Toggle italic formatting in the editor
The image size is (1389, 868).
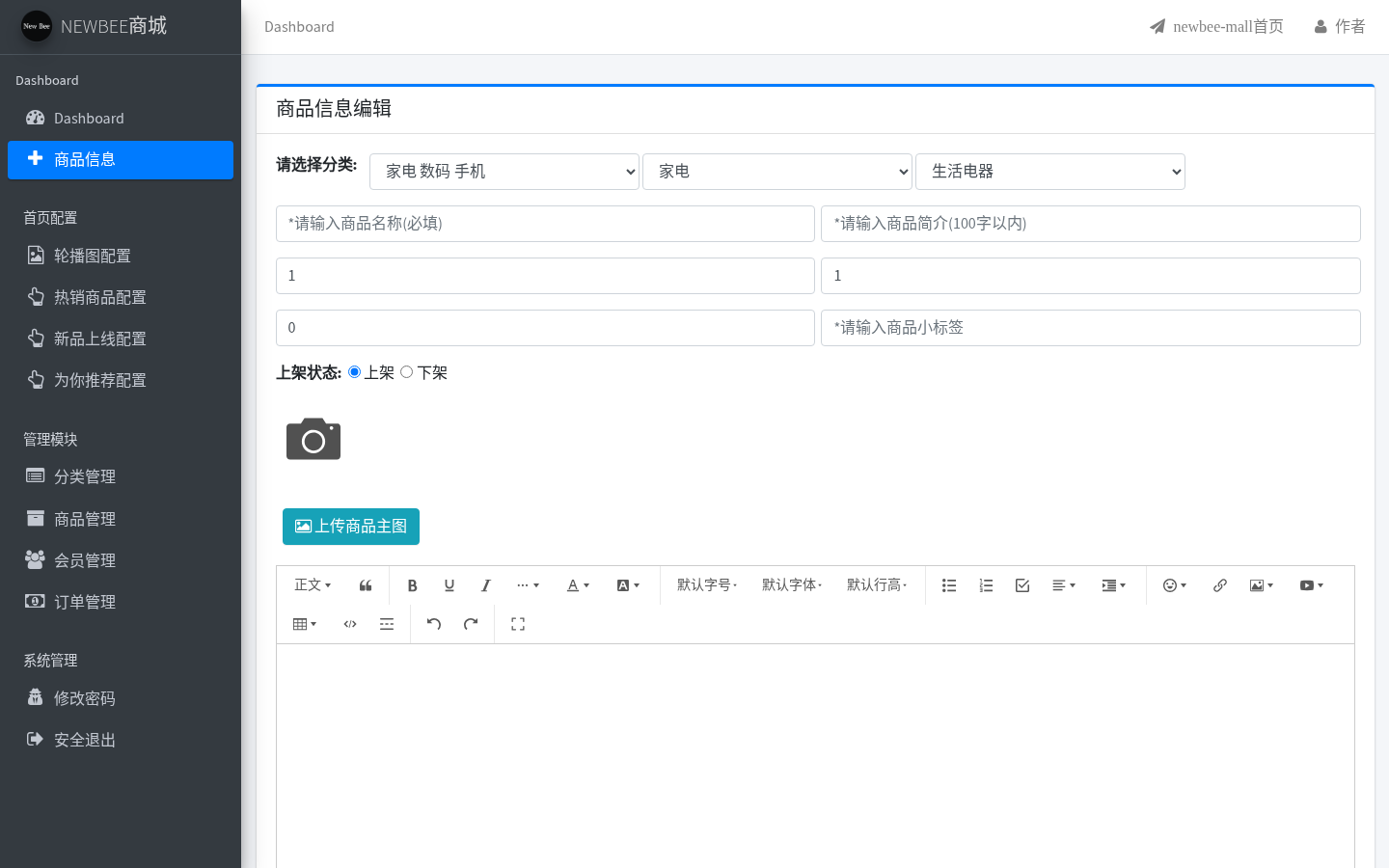485,585
